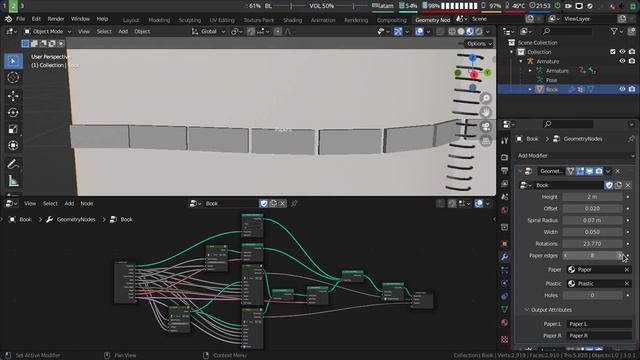Open the File menu

[x=20, y=19]
